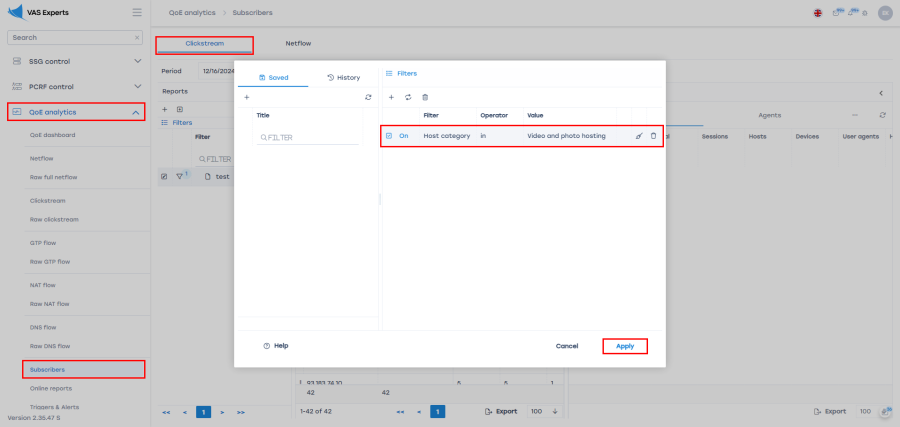Switch to the History tab
This screenshot has height=427, width=900.
click(343, 77)
